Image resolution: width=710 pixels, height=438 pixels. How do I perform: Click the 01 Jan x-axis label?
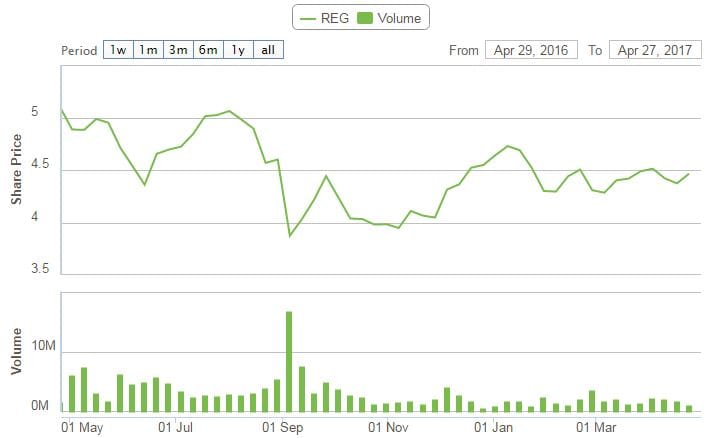(x=493, y=428)
